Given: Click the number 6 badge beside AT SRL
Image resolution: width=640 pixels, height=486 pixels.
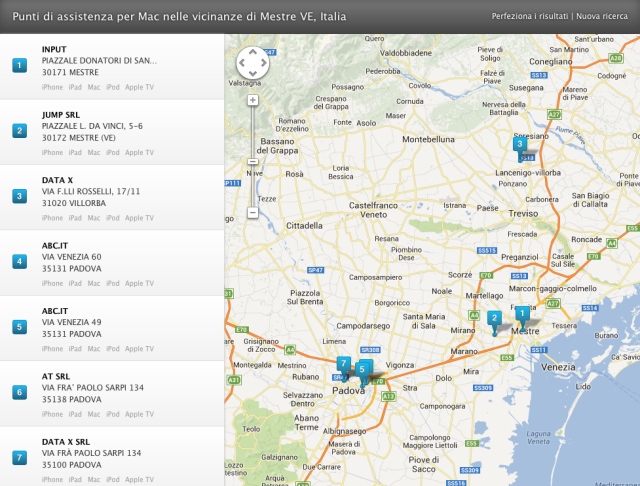Looking at the screenshot, I should click(19, 393).
